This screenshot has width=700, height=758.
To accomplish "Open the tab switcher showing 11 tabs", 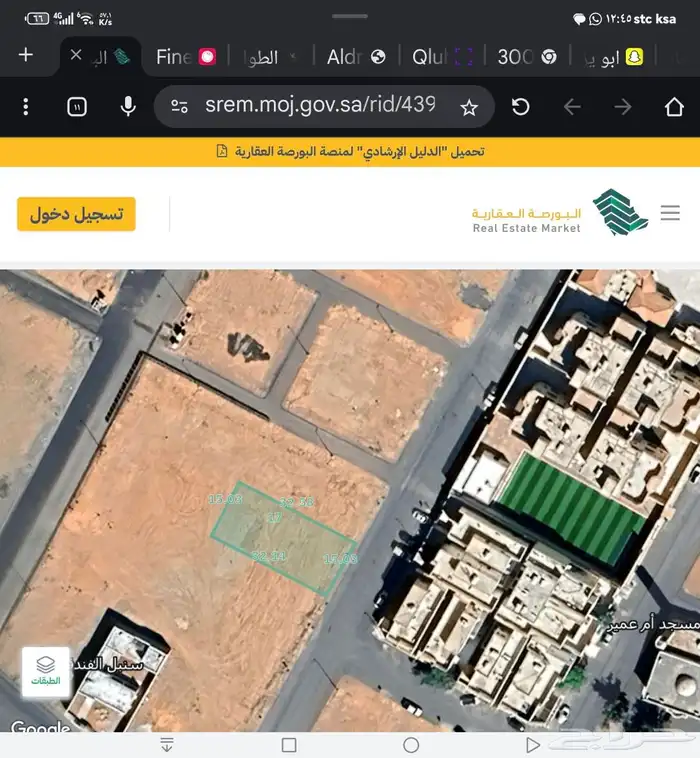I will pyautogui.click(x=77, y=107).
